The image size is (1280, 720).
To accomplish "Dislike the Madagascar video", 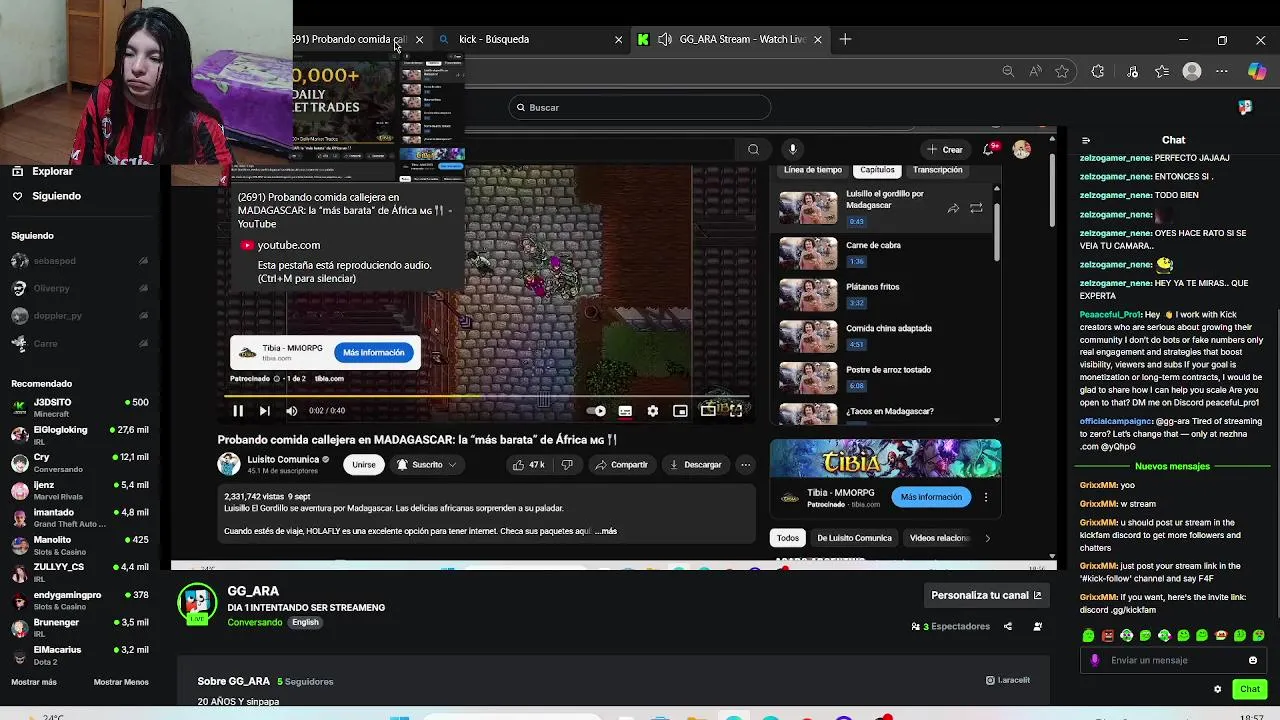I will pos(567,465).
